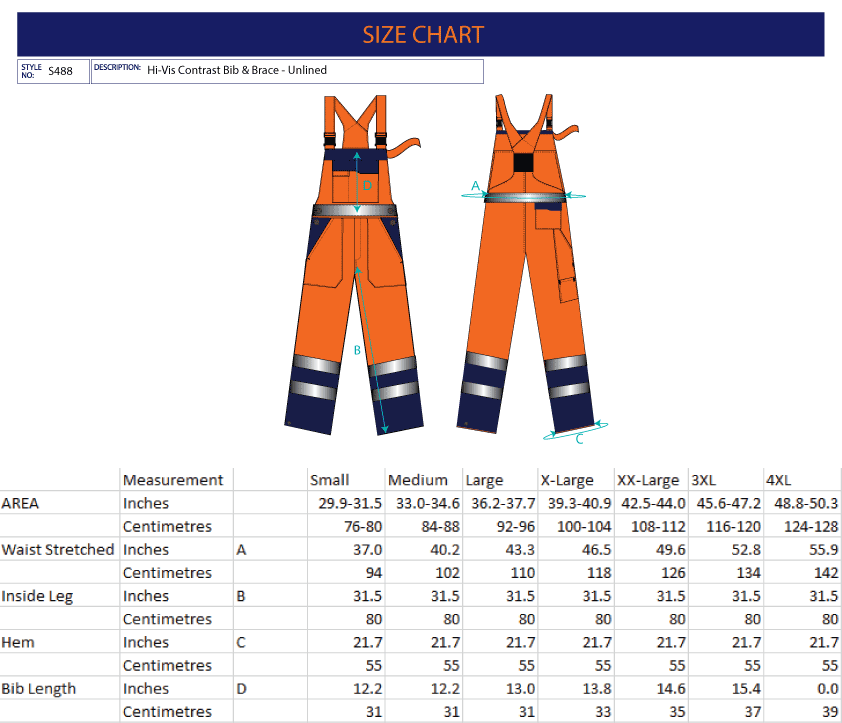Select the Large size column header

[x=484, y=480]
